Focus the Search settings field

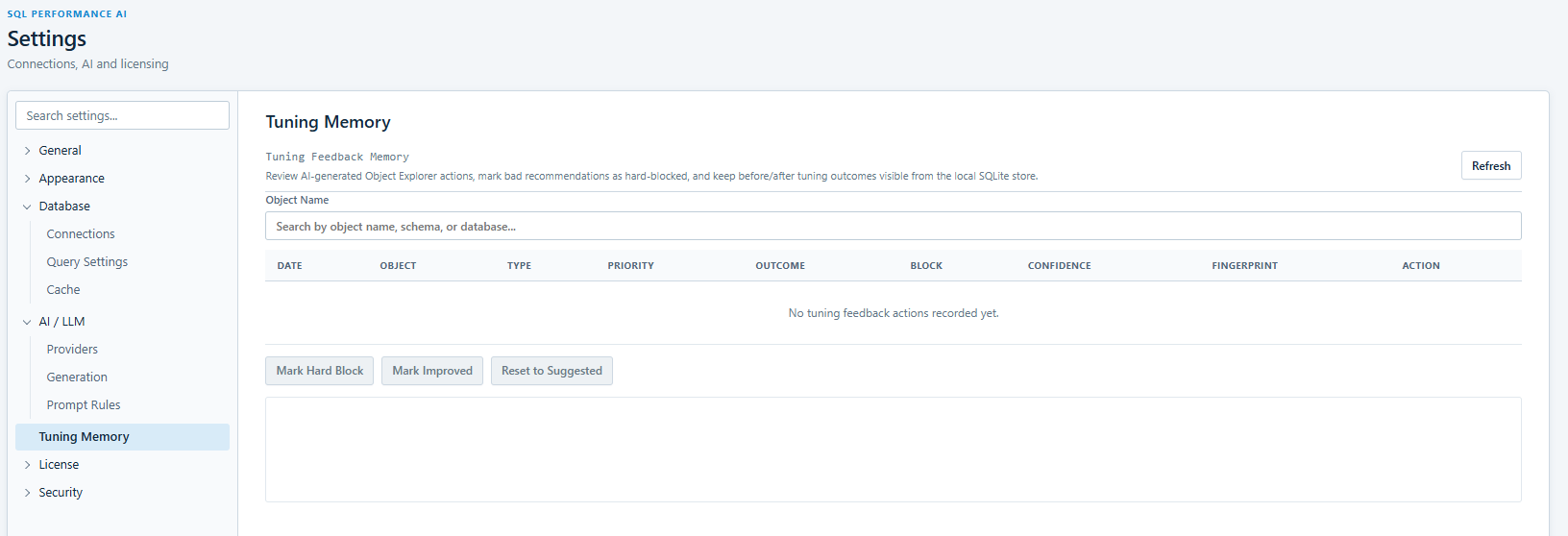pyautogui.click(x=122, y=115)
